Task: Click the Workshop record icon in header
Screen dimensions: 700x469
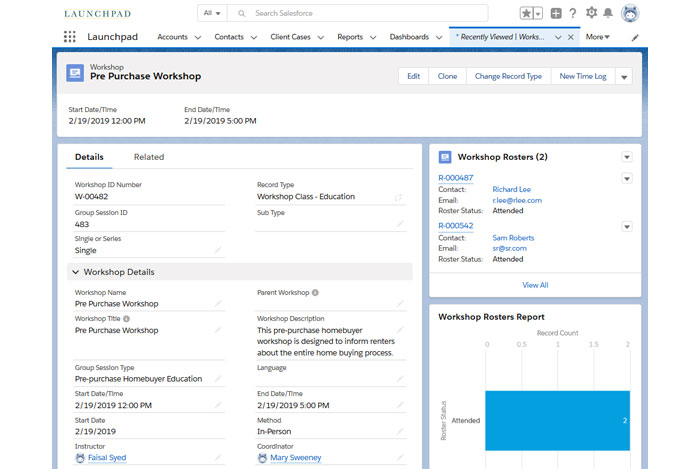Action: 75,73
